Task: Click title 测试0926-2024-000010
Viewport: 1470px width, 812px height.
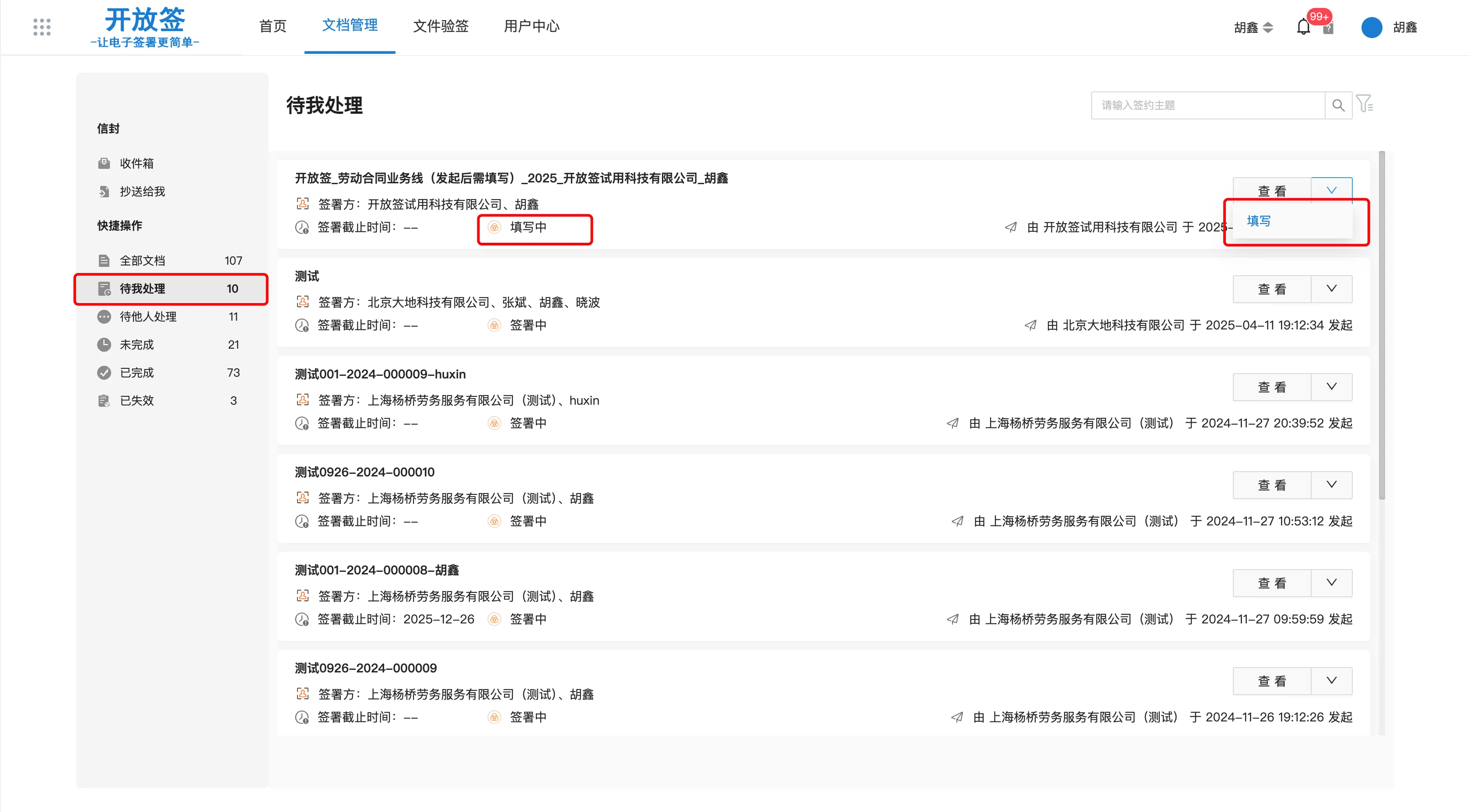Action: (364, 472)
